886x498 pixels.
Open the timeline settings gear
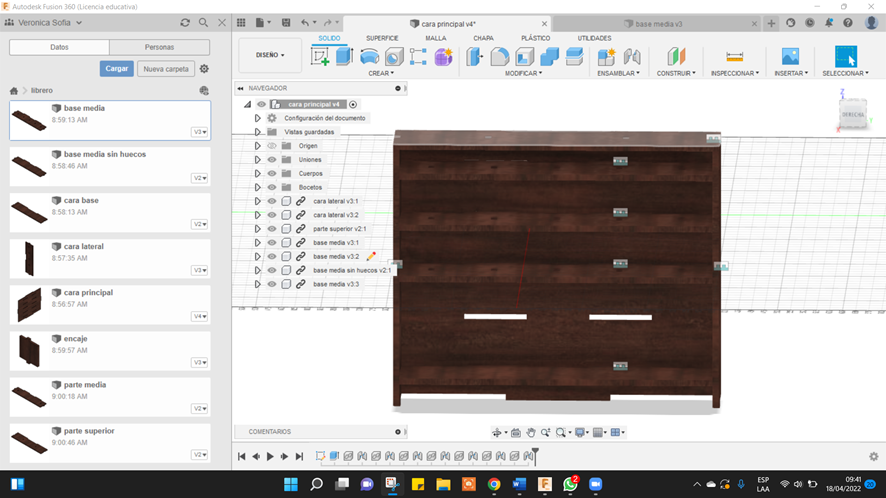[874, 456]
